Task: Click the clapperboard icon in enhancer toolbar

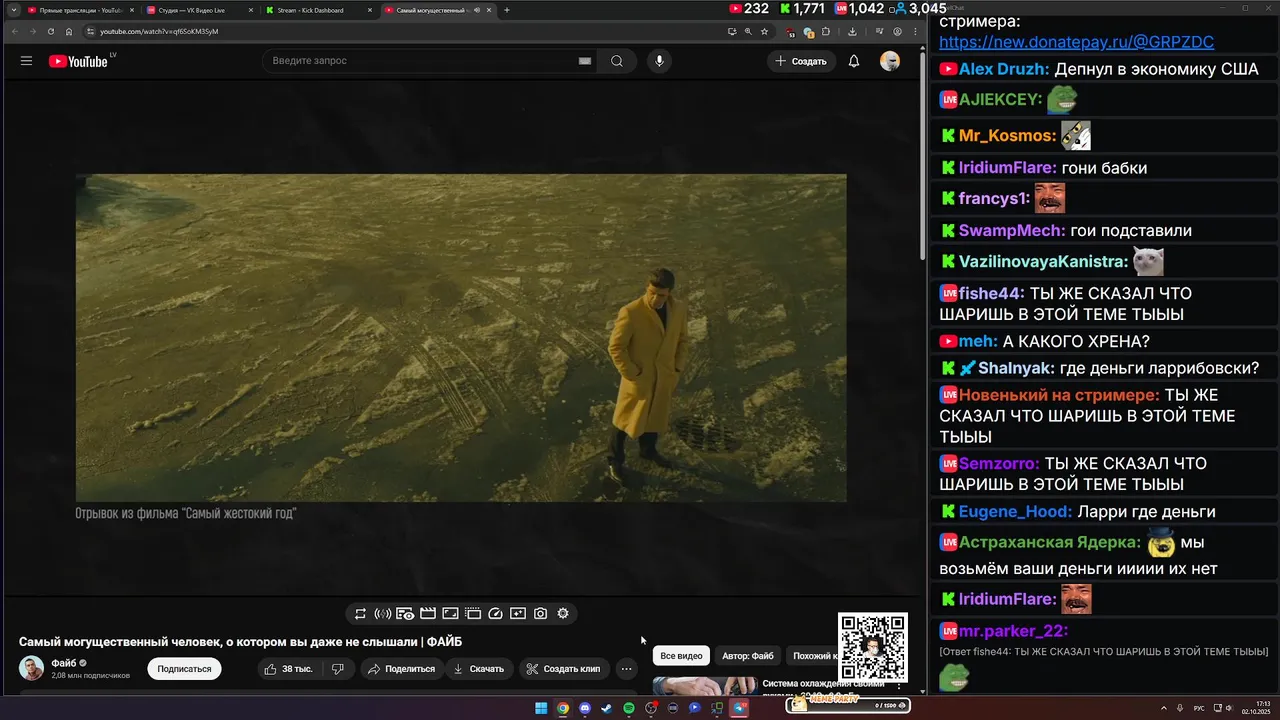Action: click(428, 614)
